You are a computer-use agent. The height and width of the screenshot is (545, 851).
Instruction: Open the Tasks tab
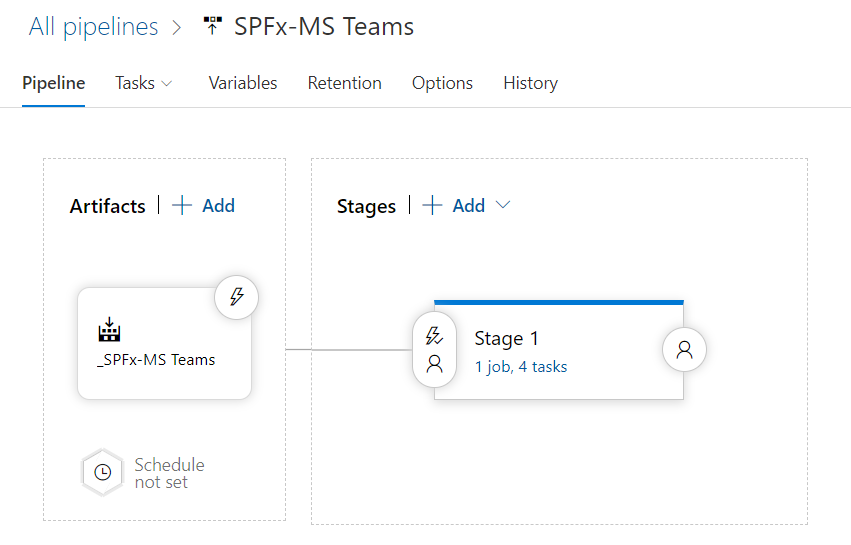point(135,83)
